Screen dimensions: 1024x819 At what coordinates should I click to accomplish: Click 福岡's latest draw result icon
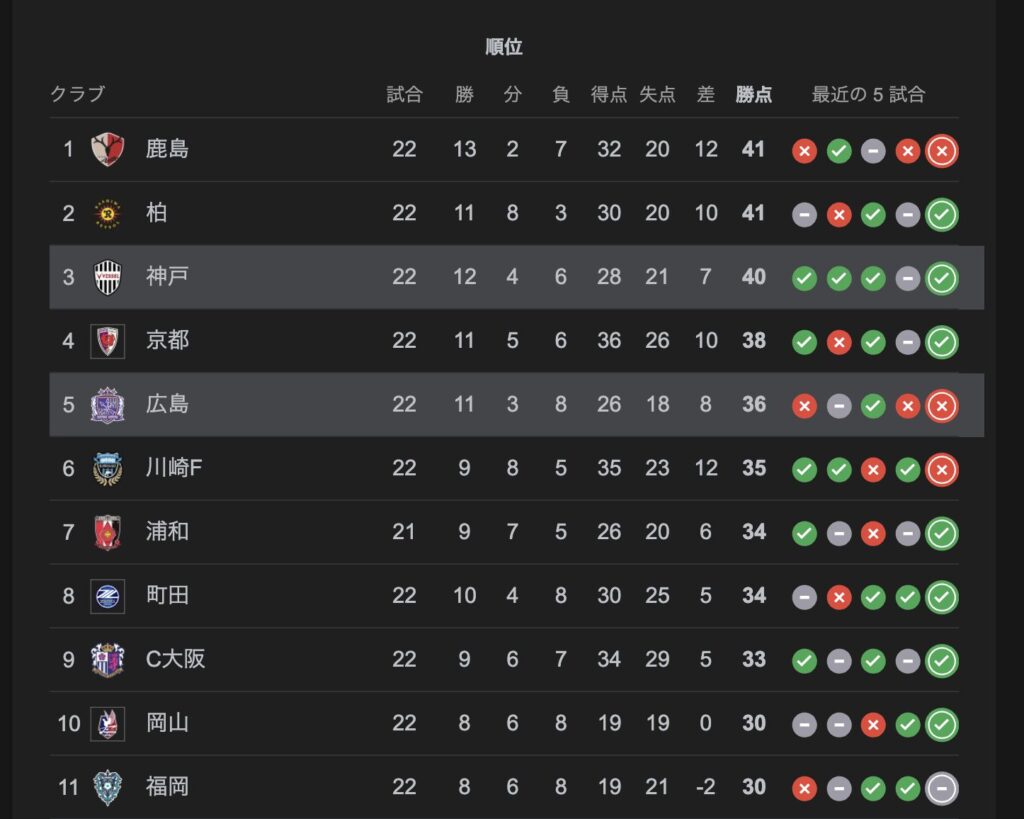click(942, 788)
